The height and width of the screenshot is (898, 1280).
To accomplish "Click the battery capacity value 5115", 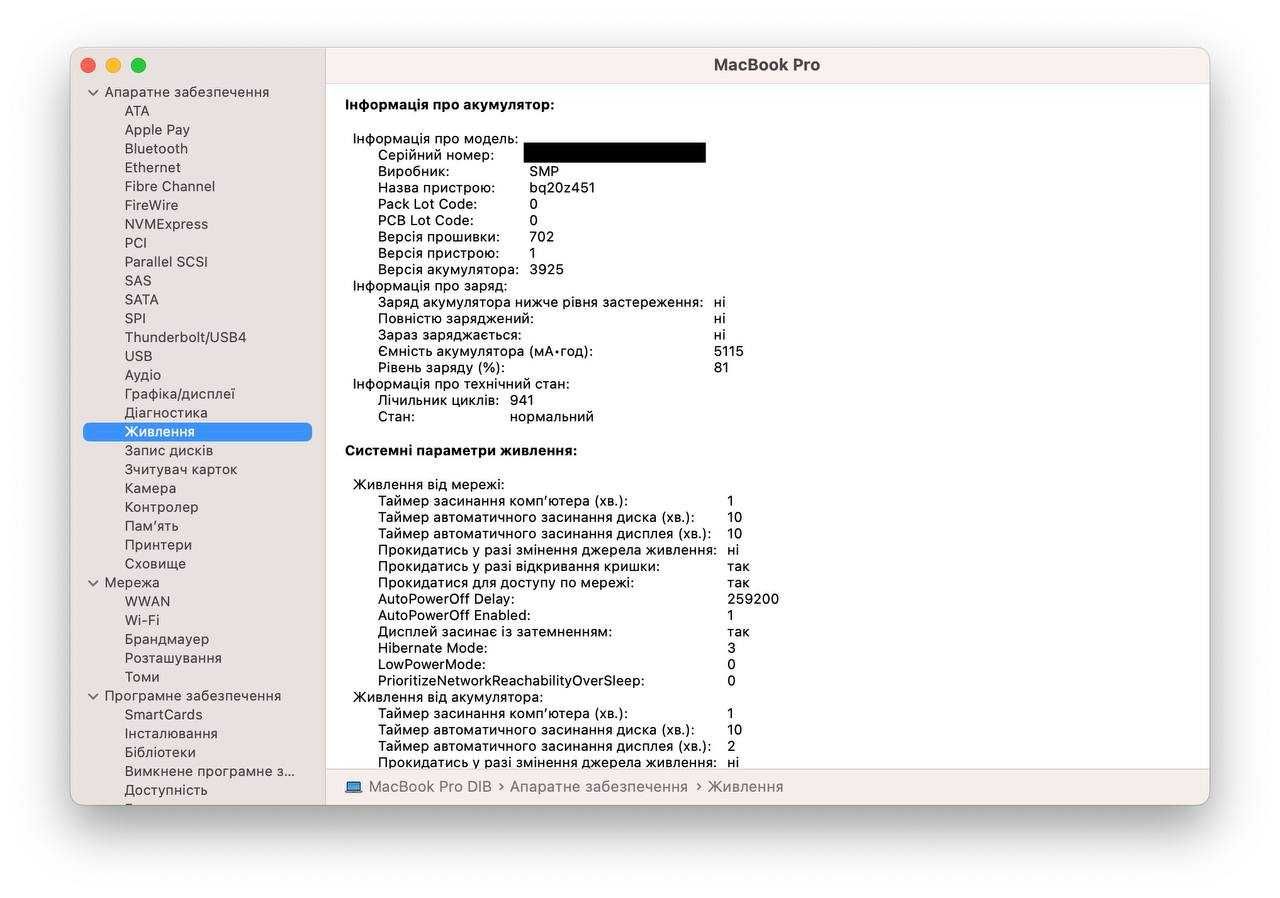I will tap(729, 351).
